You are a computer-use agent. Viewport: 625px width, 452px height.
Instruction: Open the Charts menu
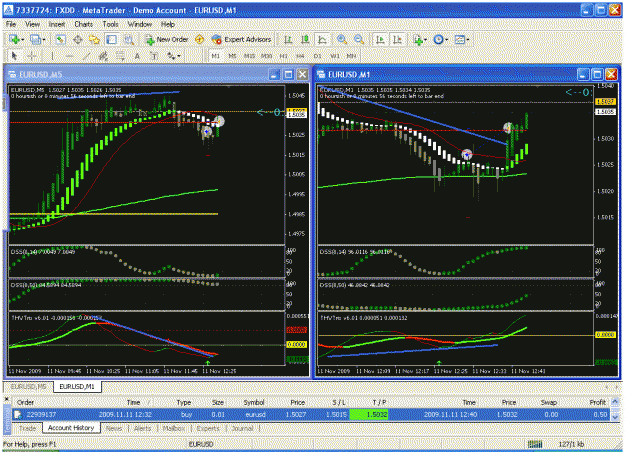pos(83,24)
